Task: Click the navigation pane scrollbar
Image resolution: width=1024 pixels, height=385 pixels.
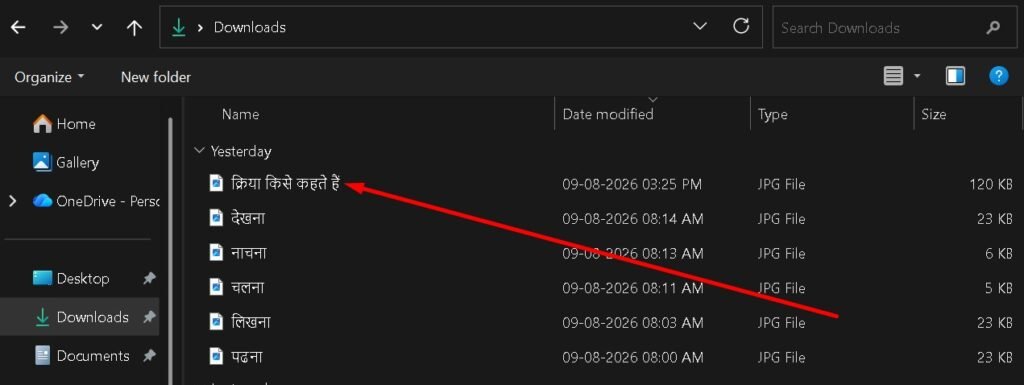Action: click(x=170, y=251)
